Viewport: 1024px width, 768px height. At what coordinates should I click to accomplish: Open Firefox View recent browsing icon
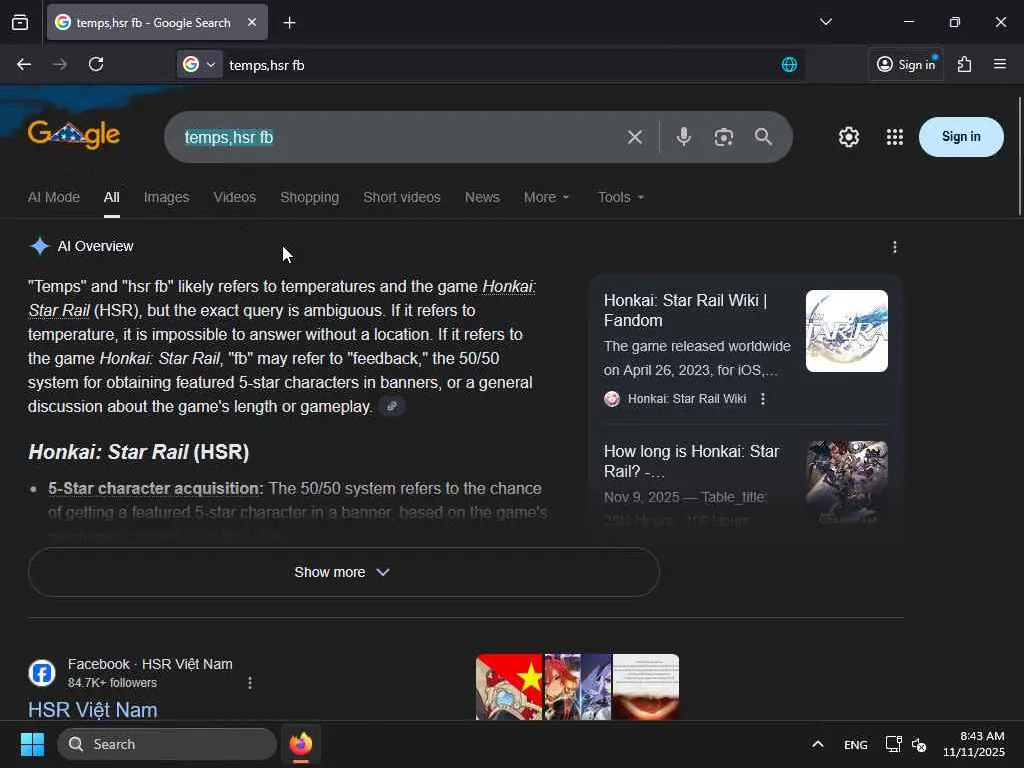[20, 23]
